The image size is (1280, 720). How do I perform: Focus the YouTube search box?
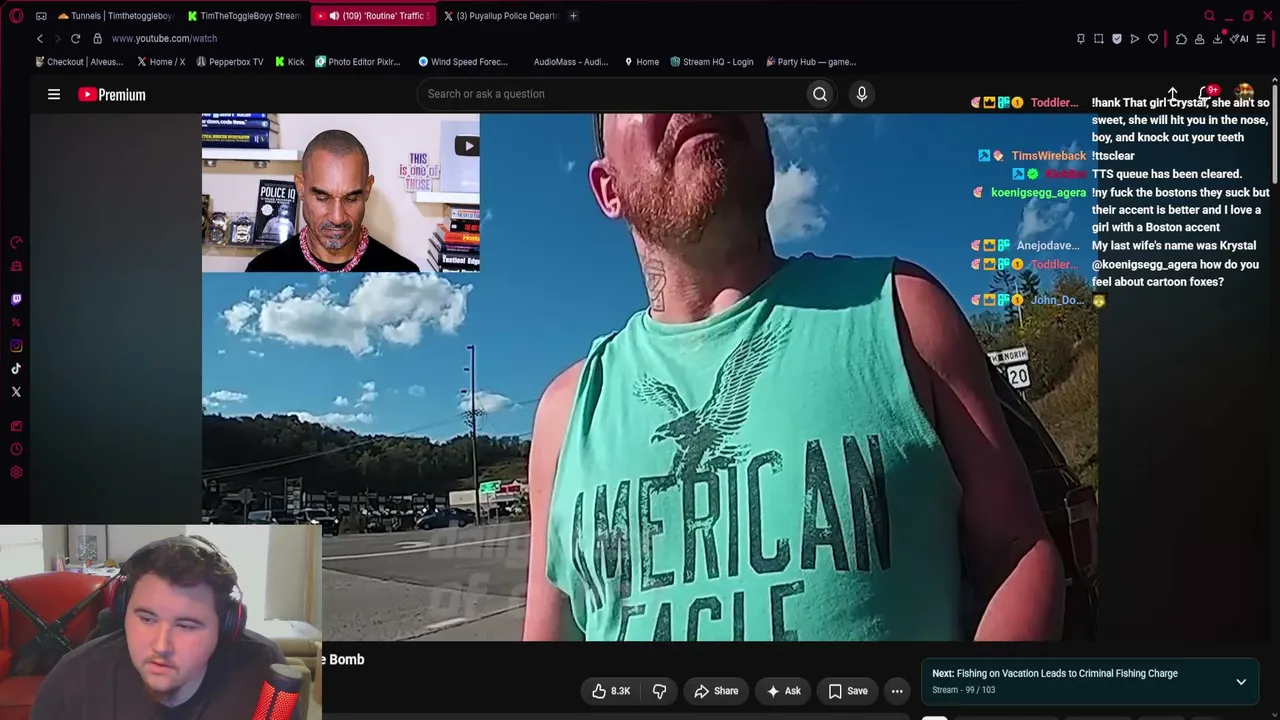(612, 94)
